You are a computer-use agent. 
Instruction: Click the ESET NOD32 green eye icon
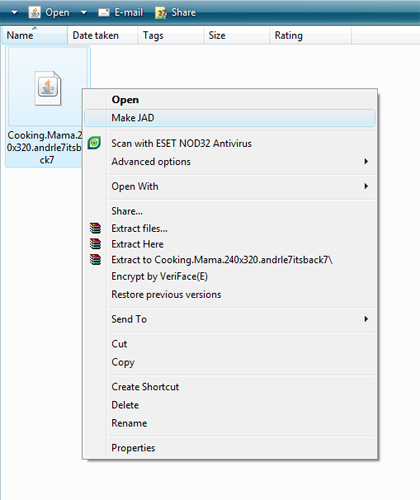94,143
